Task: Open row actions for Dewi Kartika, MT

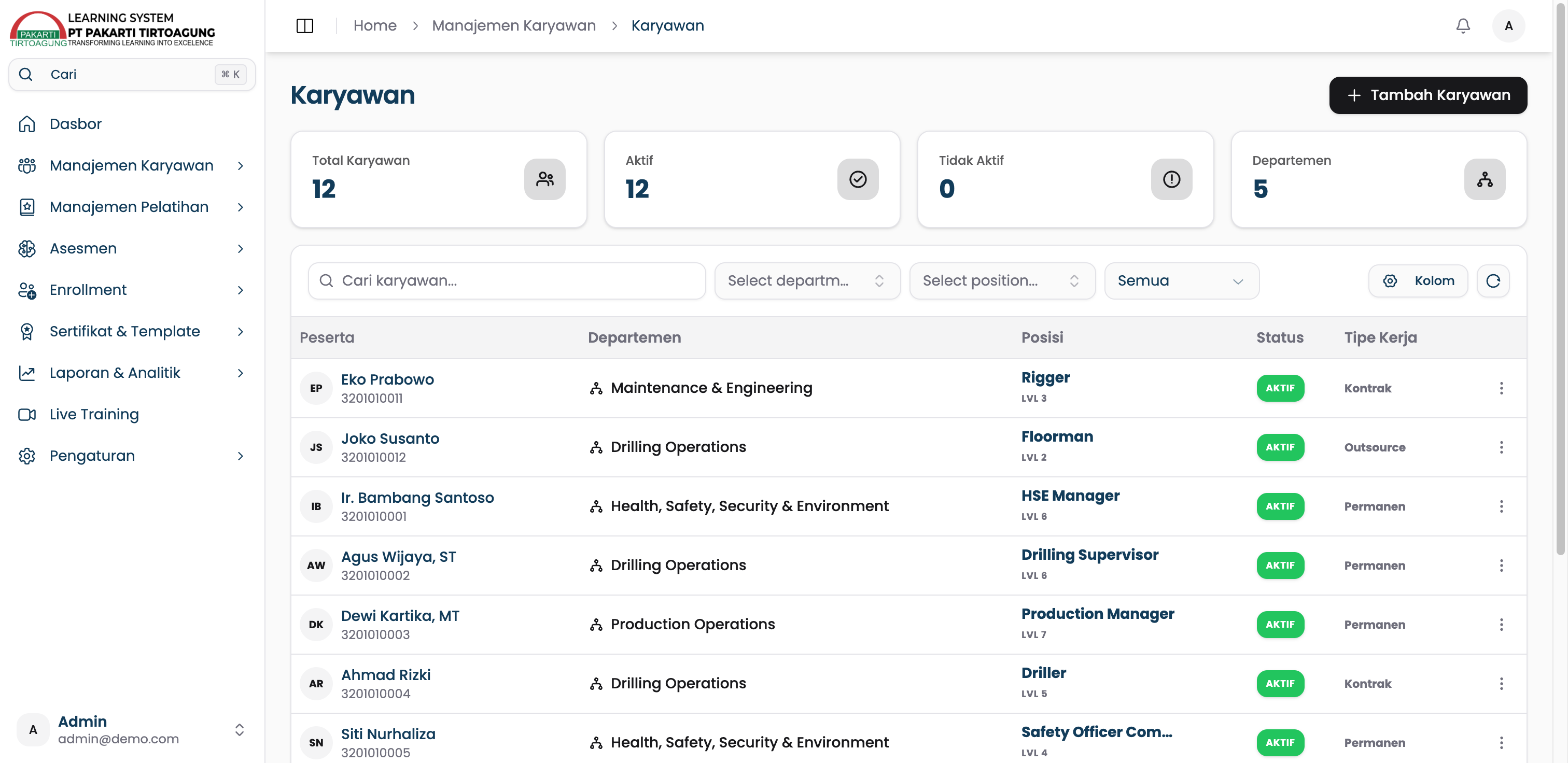Action: coord(1501,624)
